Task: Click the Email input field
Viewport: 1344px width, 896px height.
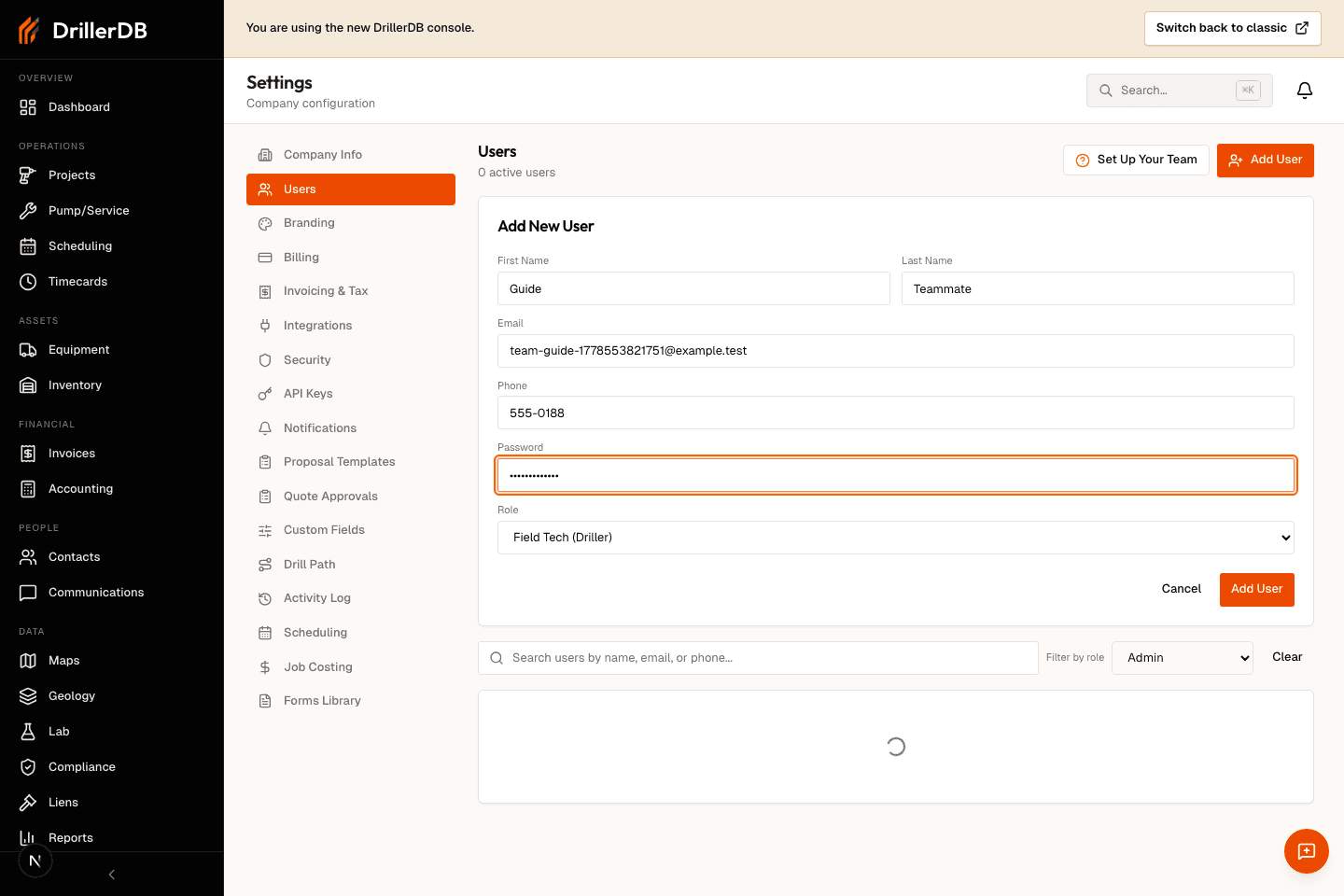Action: pos(896,351)
